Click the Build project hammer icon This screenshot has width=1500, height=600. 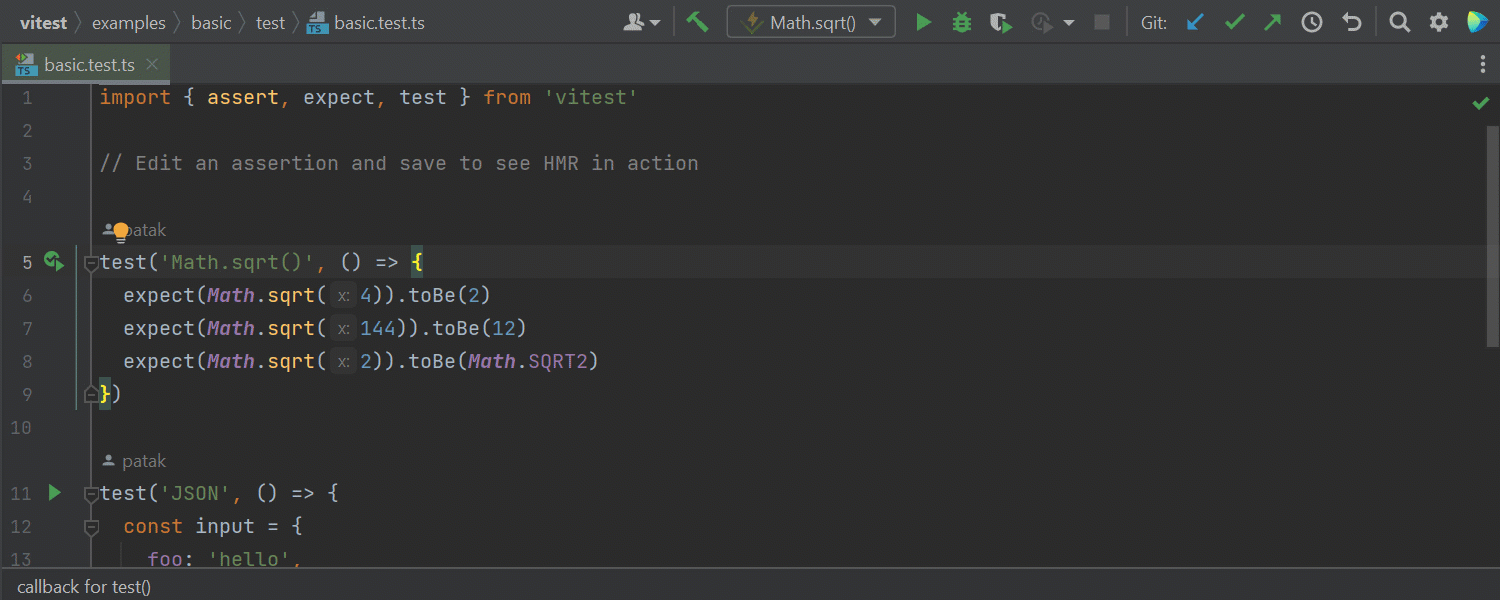[x=697, y=22]
